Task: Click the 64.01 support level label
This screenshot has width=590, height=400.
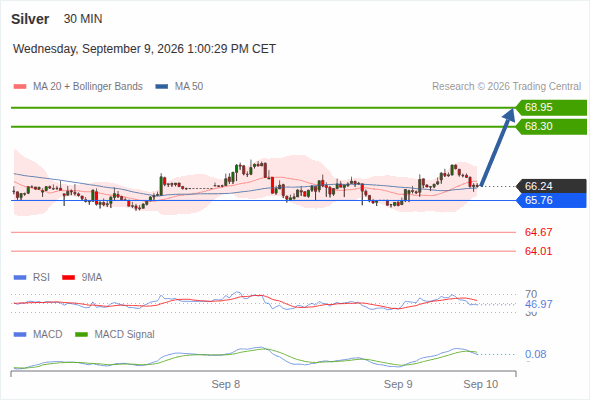Action: click(x=538, y=251)
